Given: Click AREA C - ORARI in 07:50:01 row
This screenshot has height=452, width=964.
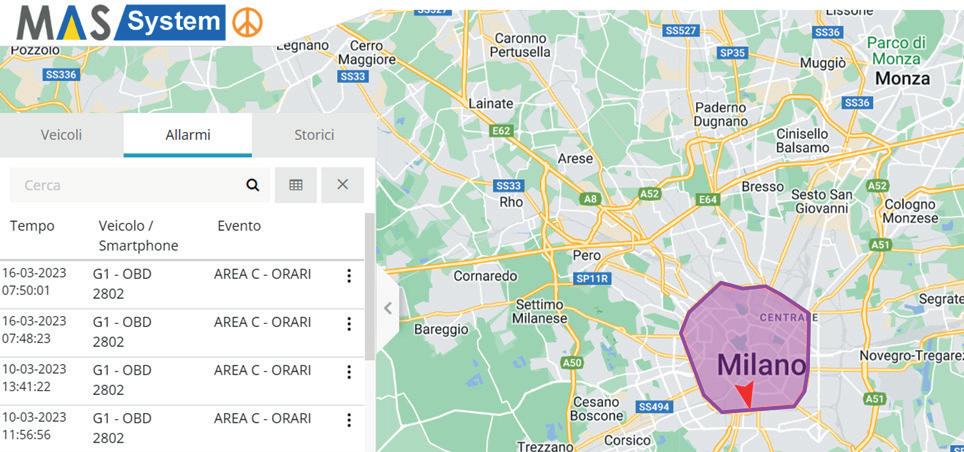Looking at the screenshot, I should click(263, 274).
